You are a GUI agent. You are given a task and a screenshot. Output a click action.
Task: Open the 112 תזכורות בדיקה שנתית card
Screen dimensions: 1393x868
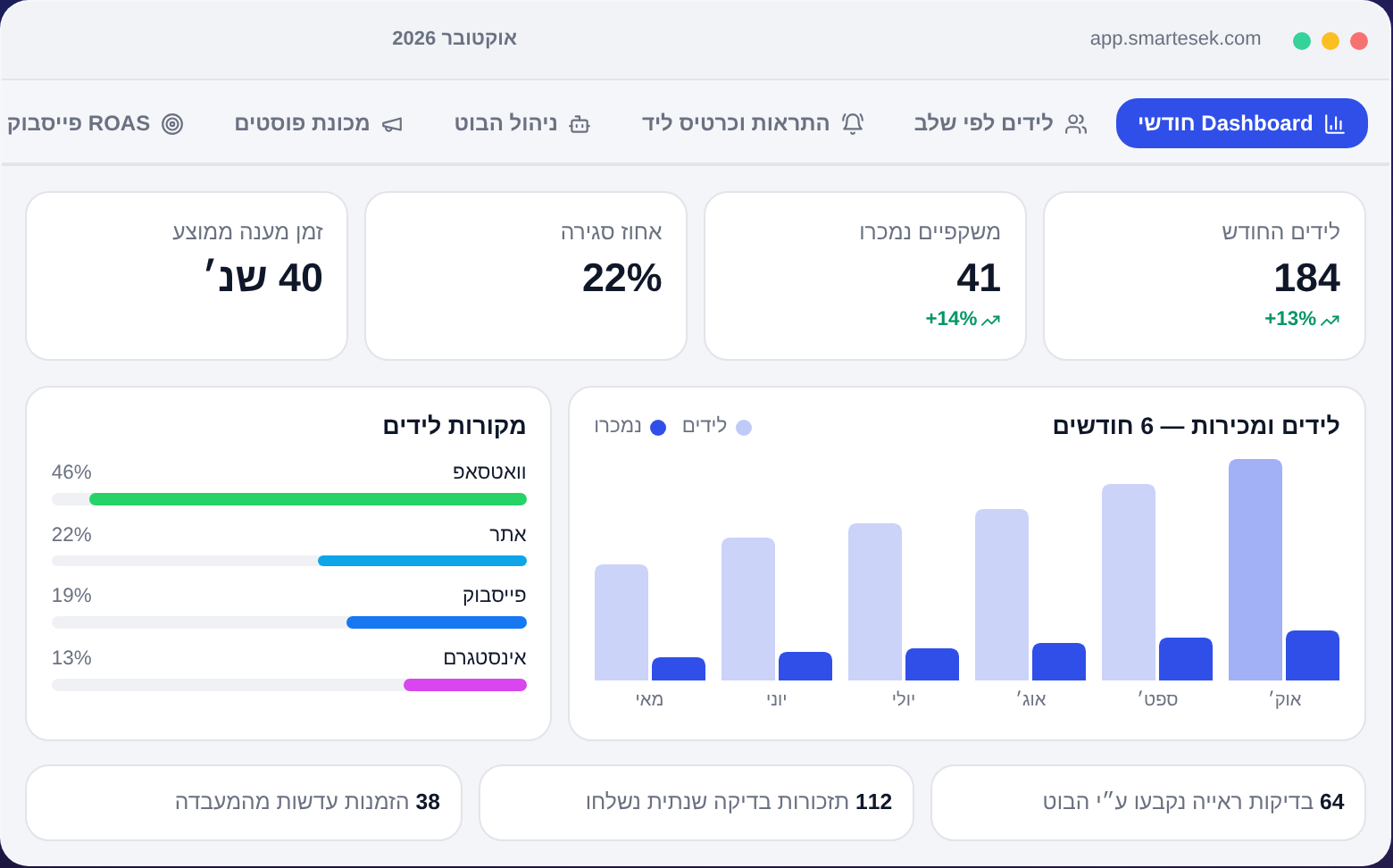(x=696, y=803)
